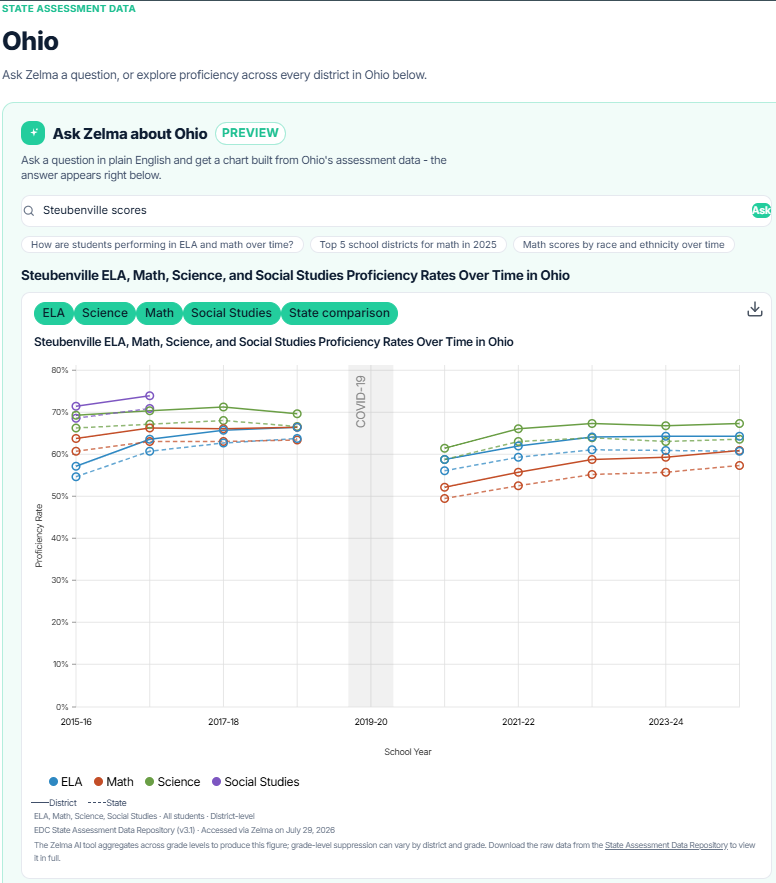Click the 2017-18 axis label
Screen dimensions: 776x883
tap(224, 722)
